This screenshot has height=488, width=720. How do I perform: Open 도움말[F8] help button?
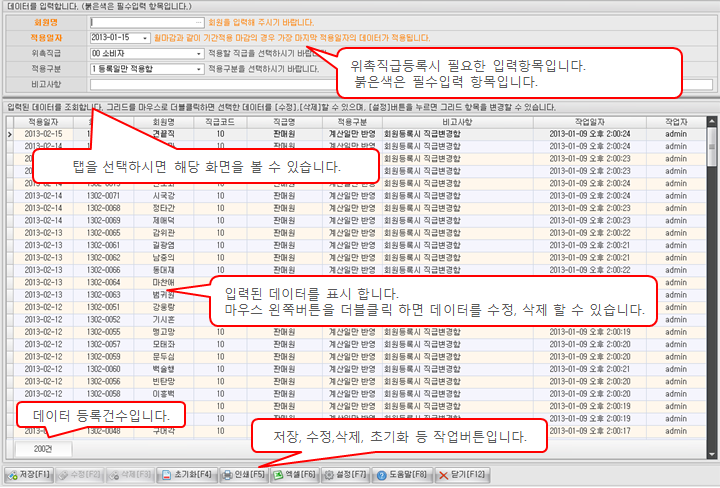[401, 475]
